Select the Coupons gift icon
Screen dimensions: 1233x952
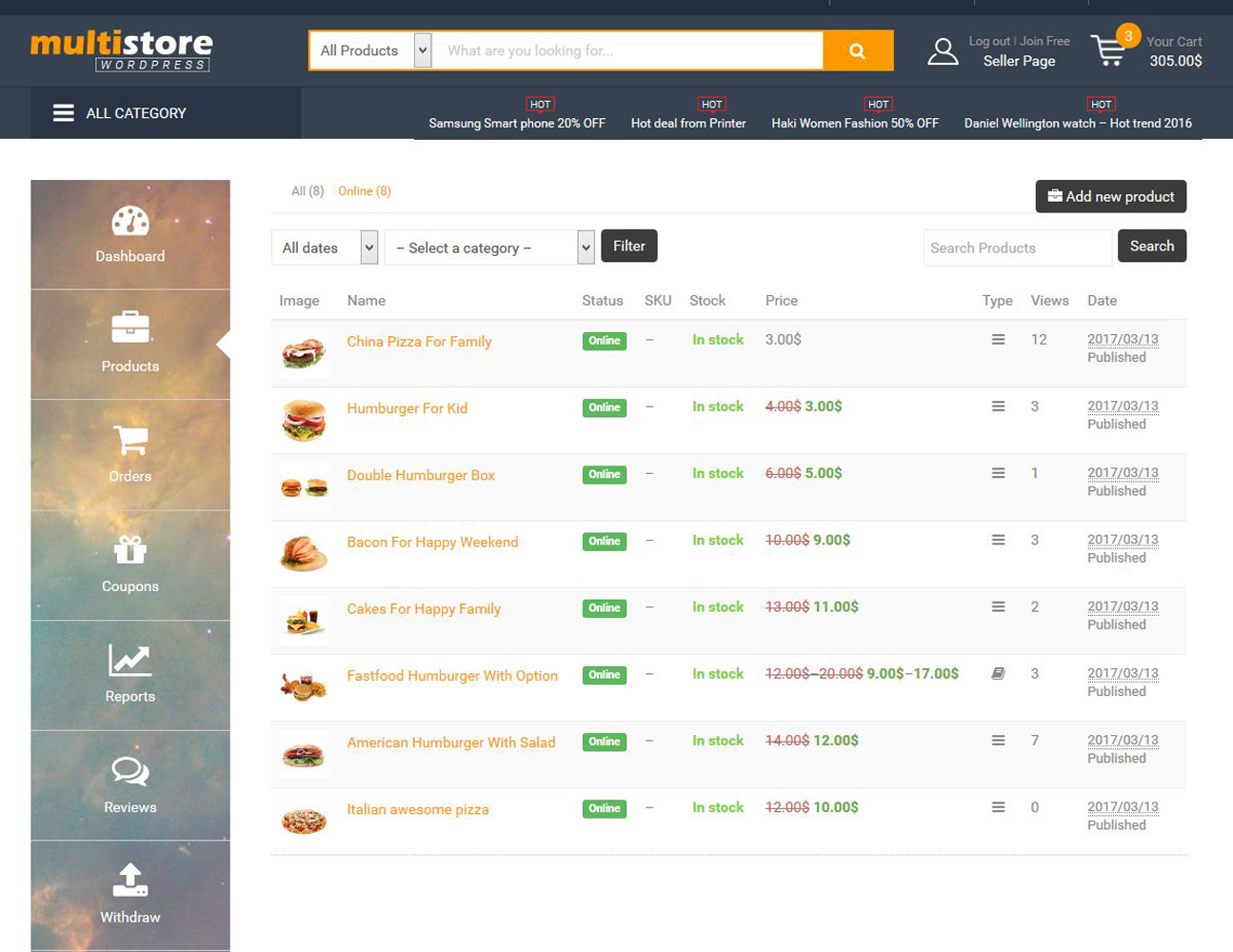[x=130, y=550]
